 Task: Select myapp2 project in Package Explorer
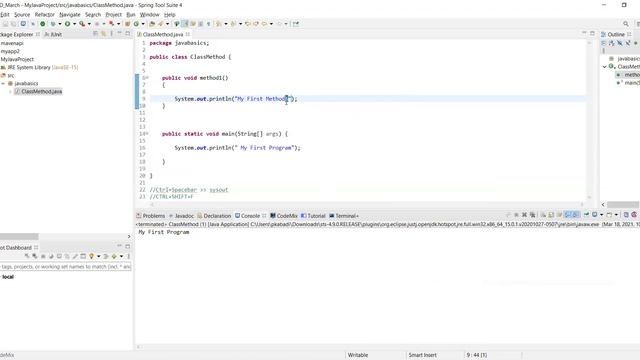tap(10, 51)
